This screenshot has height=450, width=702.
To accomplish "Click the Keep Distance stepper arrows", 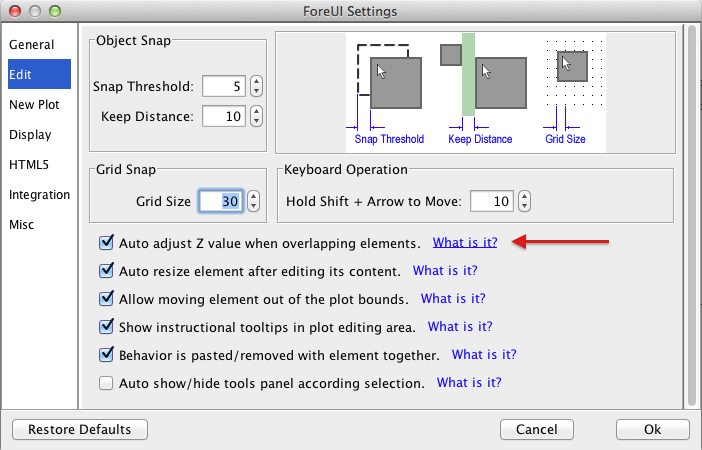I will (256, 117).
